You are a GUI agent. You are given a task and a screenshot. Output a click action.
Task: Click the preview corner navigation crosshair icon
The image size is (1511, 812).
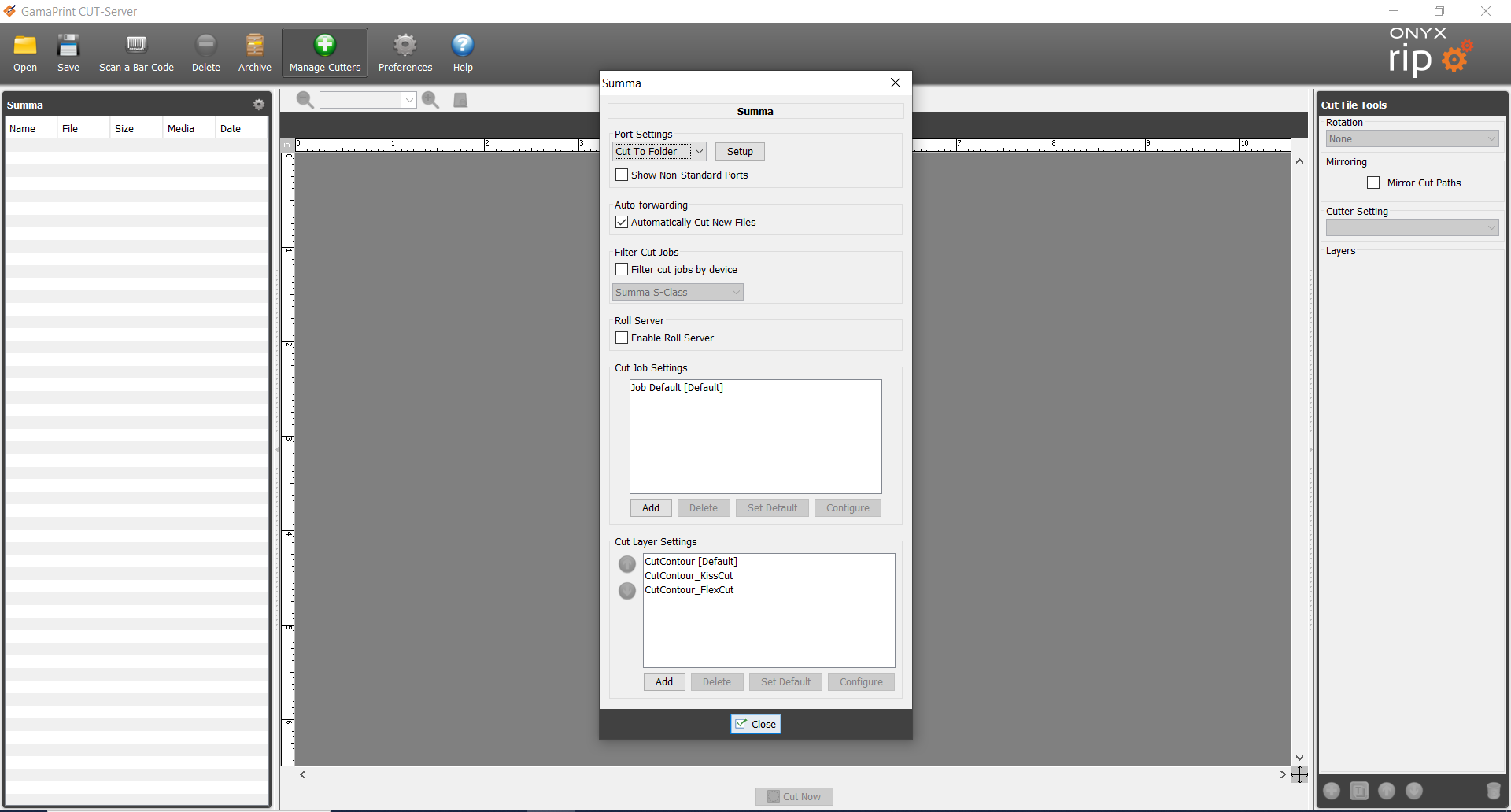(x=1299, y=775)
